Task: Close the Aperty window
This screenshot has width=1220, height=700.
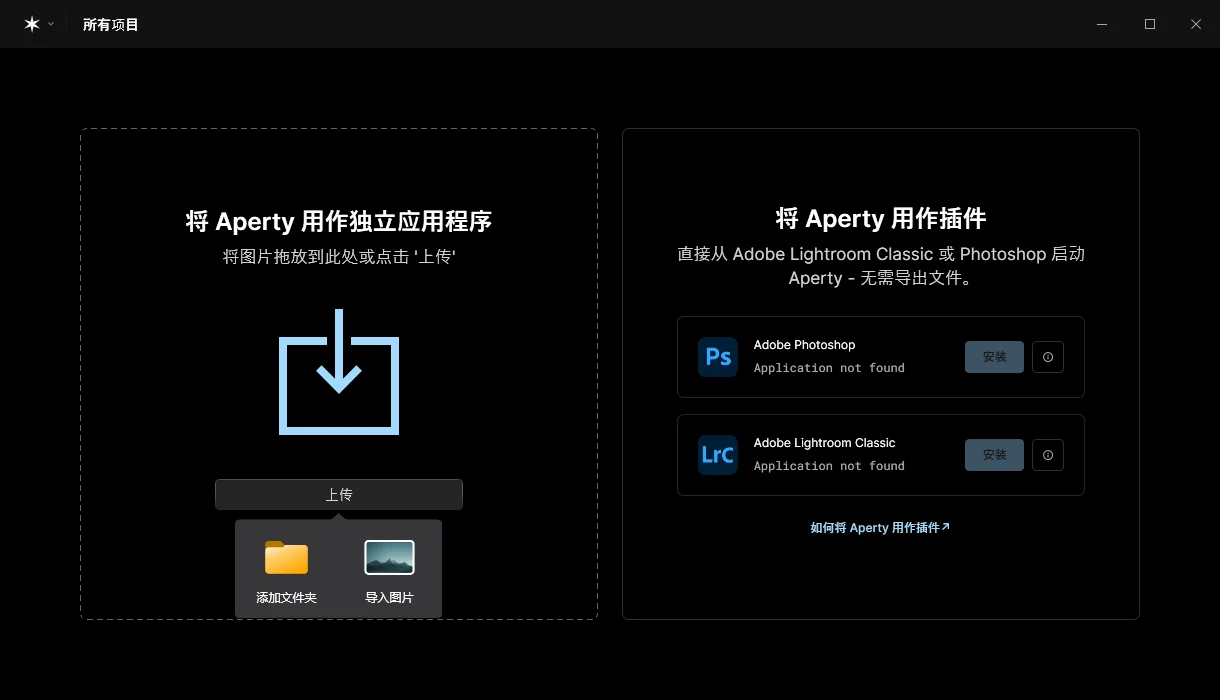Action: tap(1196, 24)
